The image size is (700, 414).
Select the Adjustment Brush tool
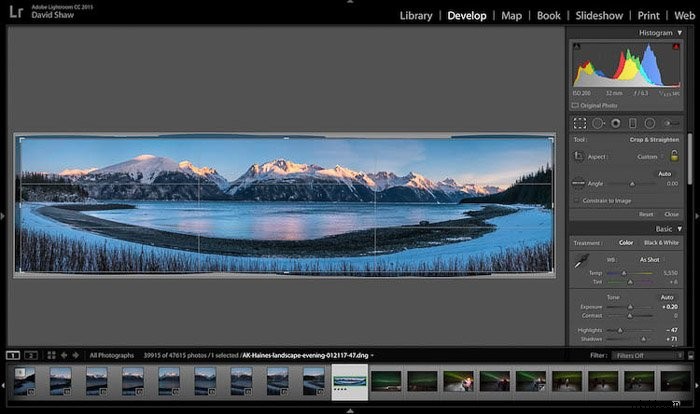[671, 123]
